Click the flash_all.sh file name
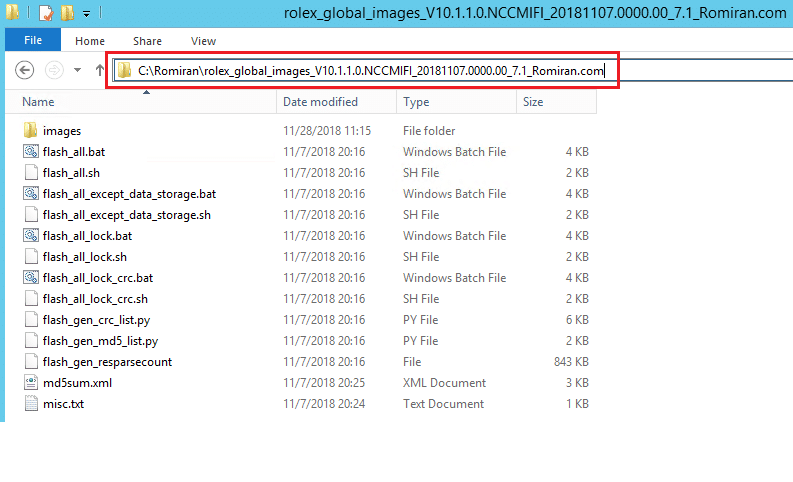793x482 pixels. pyautogui.click(x=71, y=173)
